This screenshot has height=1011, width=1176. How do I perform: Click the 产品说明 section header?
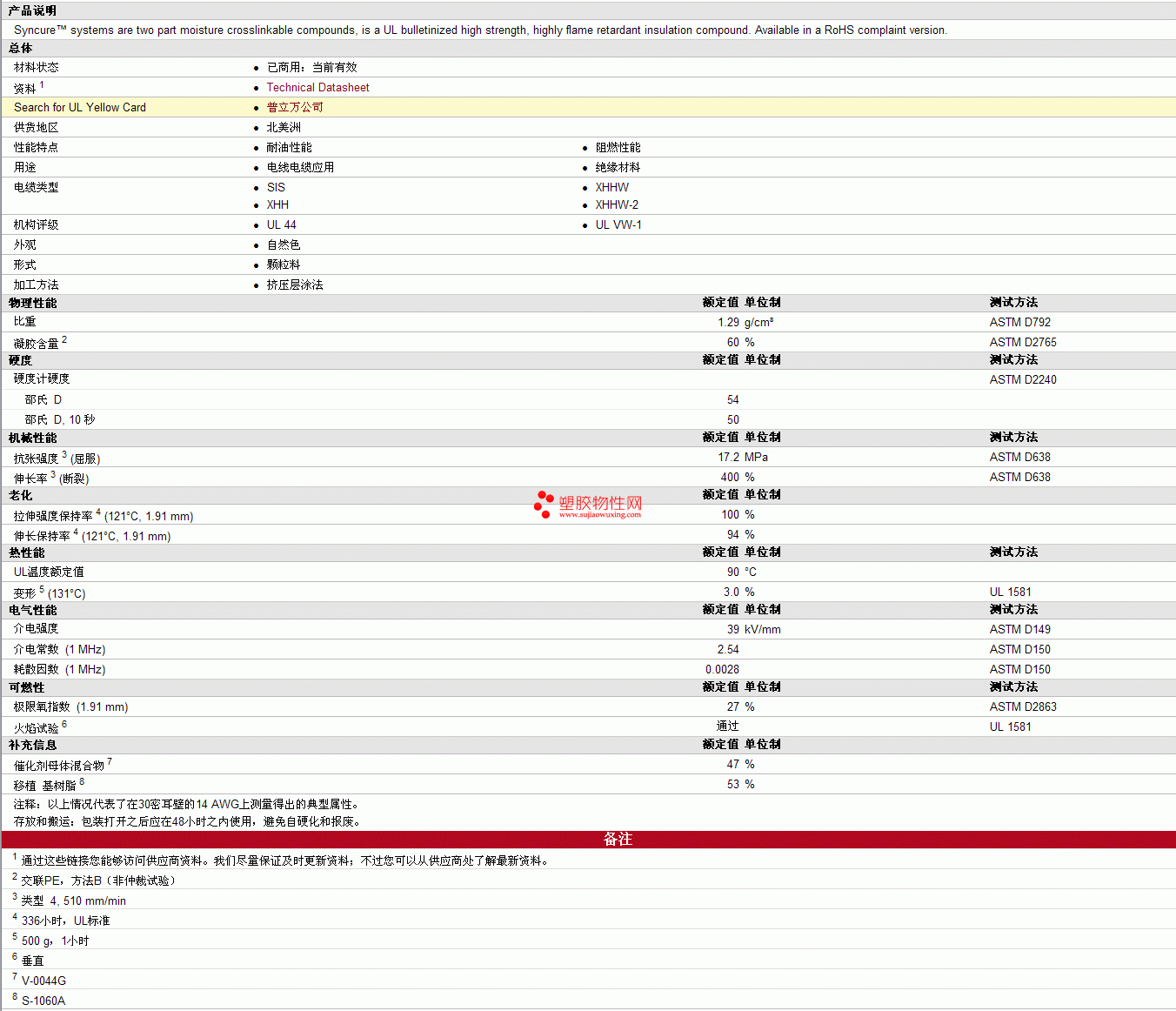click(32, 10)
